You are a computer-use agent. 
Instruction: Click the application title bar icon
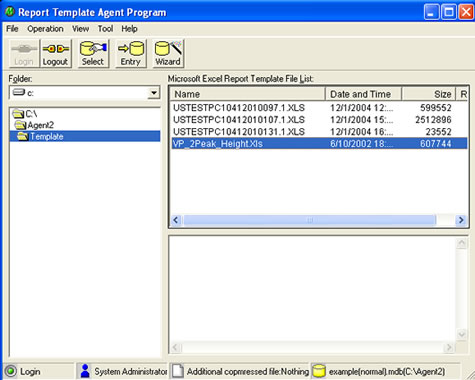[x=10, y=12]
